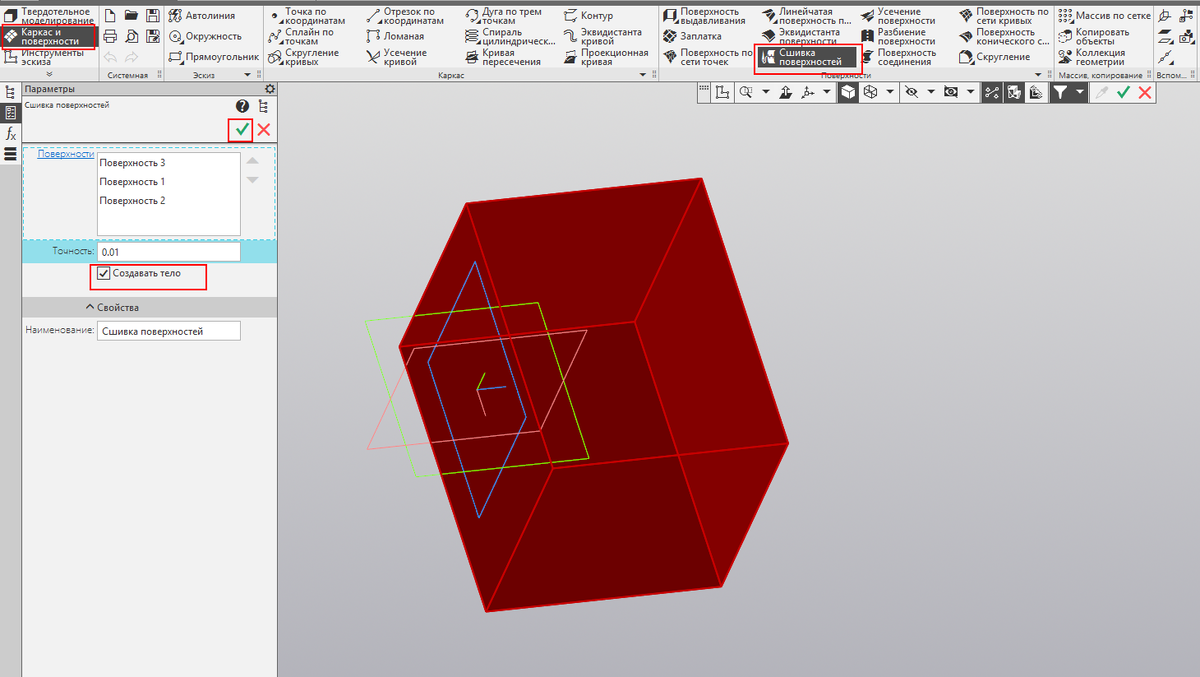Switch to Твердотельное моделирование toolset
This screenshot has height=677, width=1200.
[x=49, y=15]
